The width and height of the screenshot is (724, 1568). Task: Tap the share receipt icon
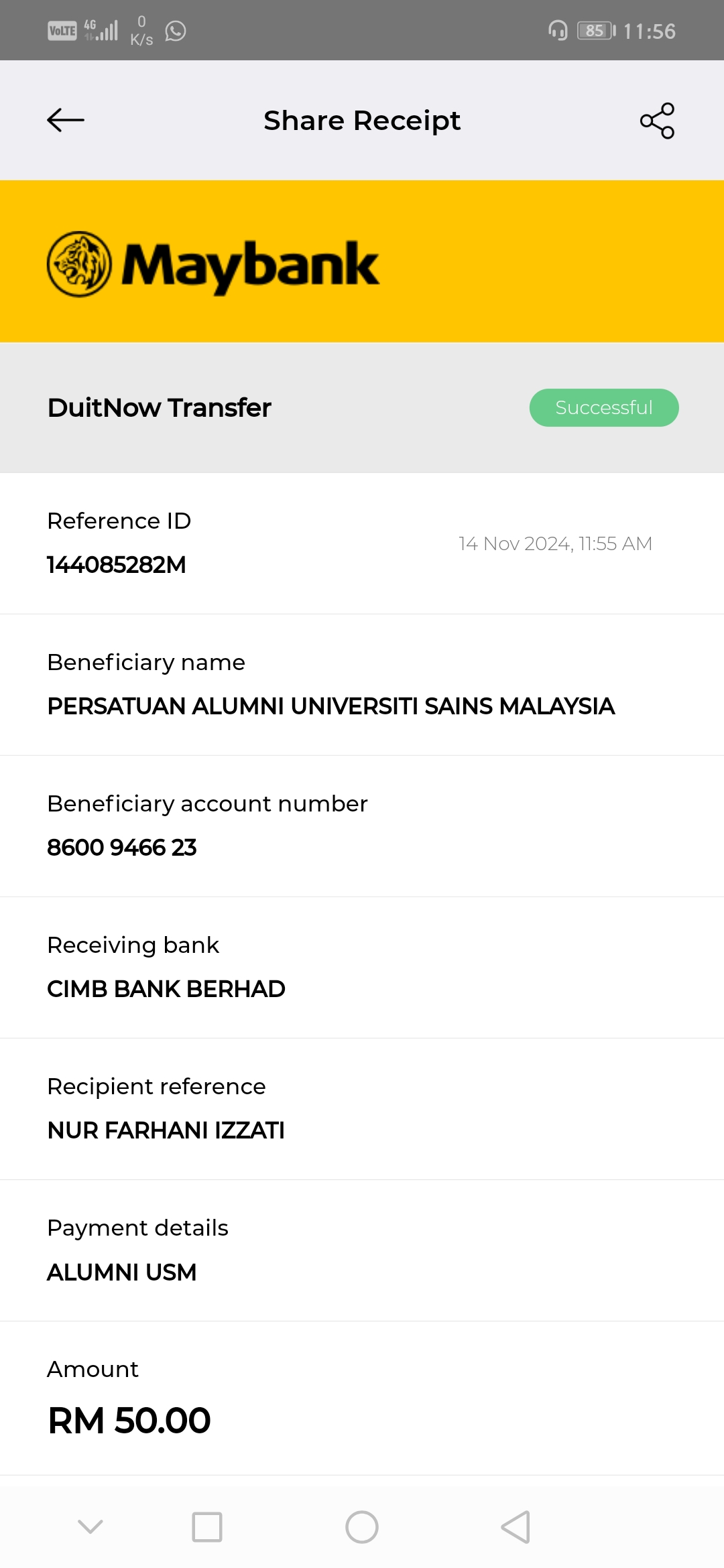657,121
